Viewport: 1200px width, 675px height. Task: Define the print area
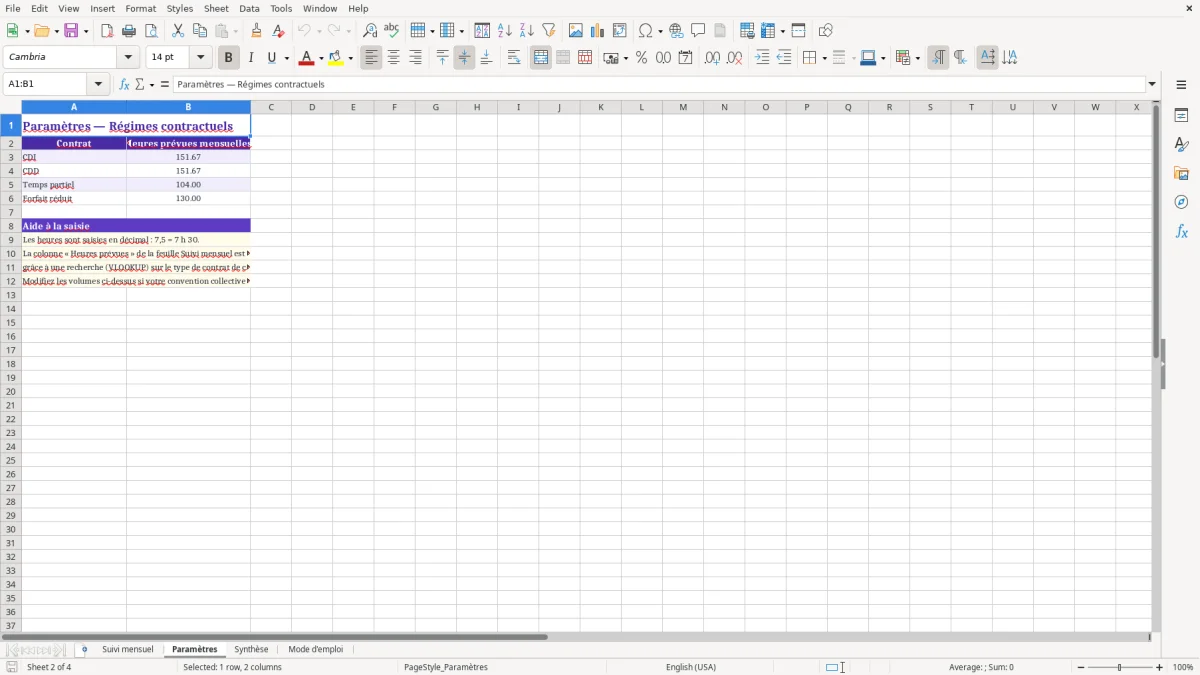[747, 31]
